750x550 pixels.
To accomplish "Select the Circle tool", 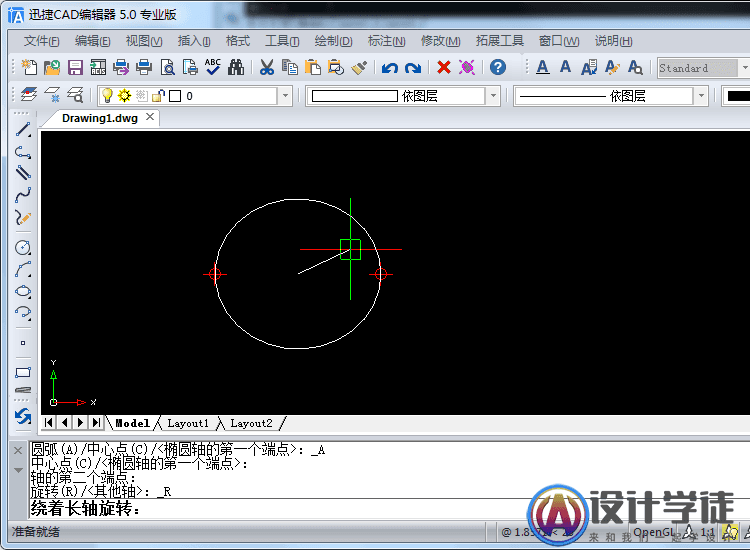I will tap(23, 247).
